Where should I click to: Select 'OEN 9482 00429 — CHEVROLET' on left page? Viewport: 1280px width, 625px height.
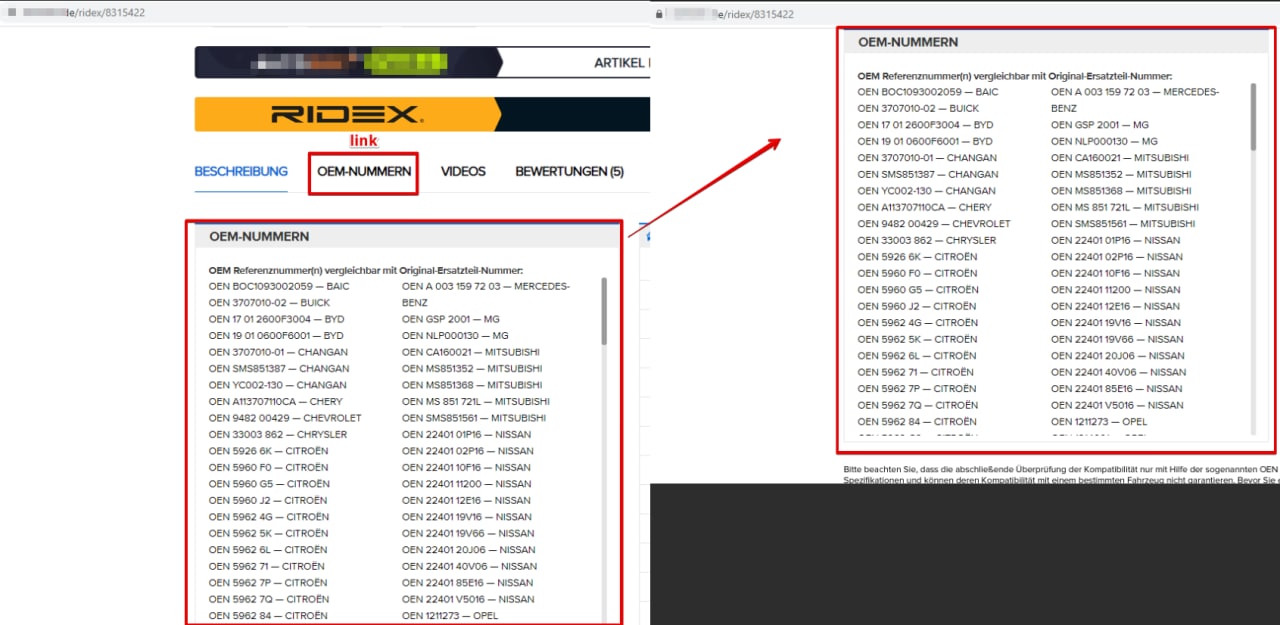(x=285, y=418)
